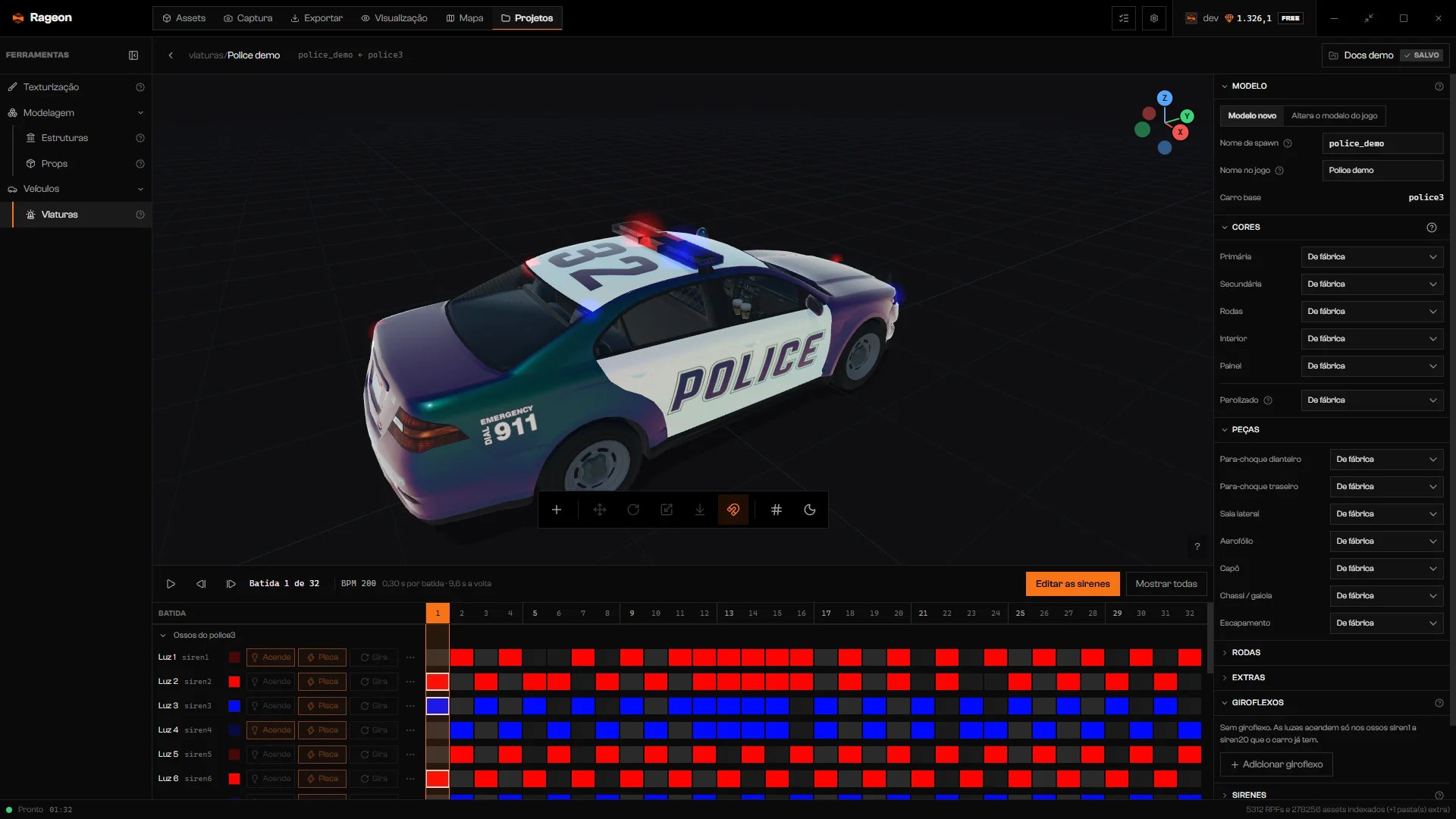Viewport: 1456px width, 819px height.
Task: Collapse the Ferramentas sidebar panel icon
Action: click(x=133, y=55)
